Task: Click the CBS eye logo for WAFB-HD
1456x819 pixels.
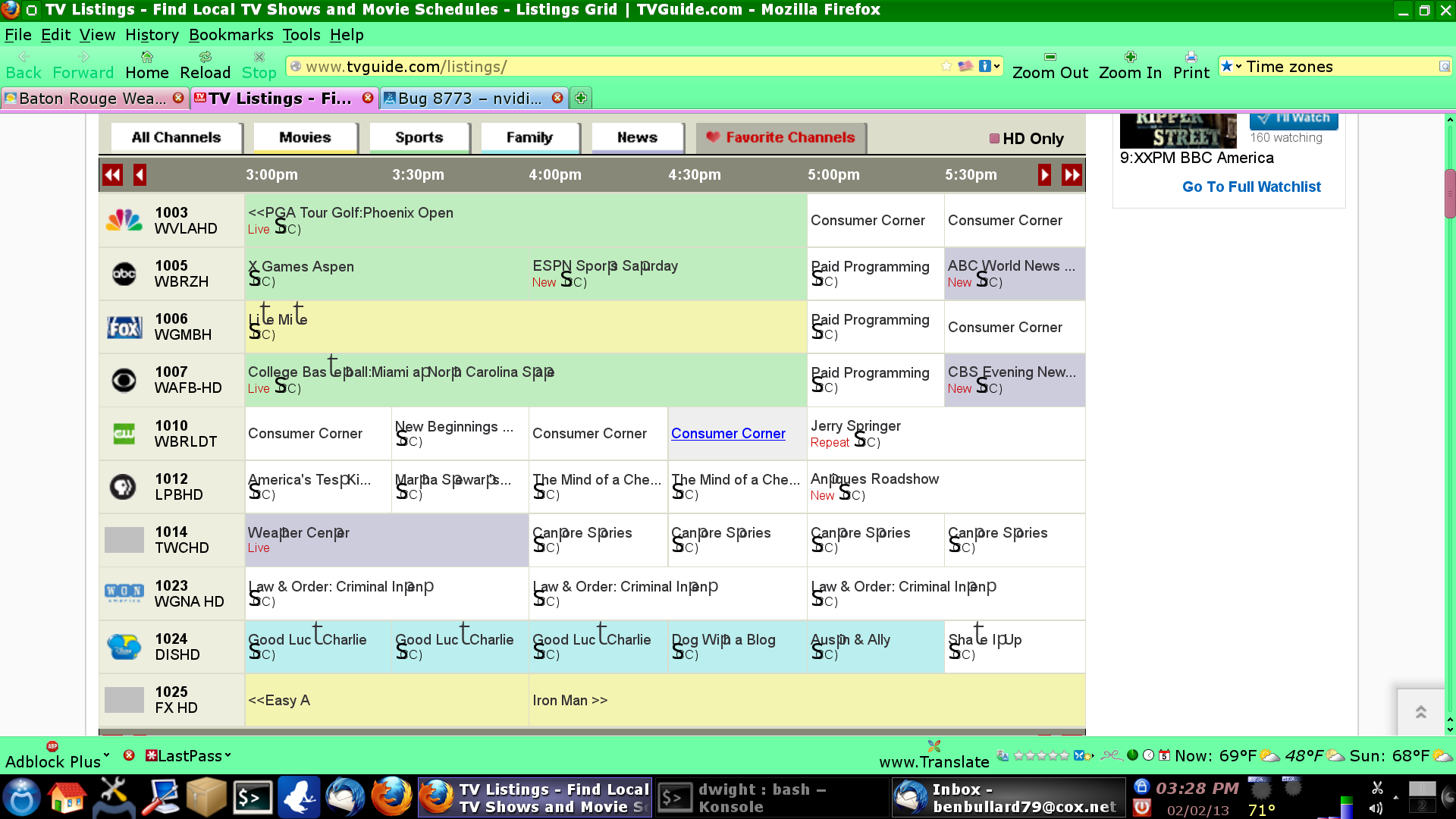Action: [124, 380]
